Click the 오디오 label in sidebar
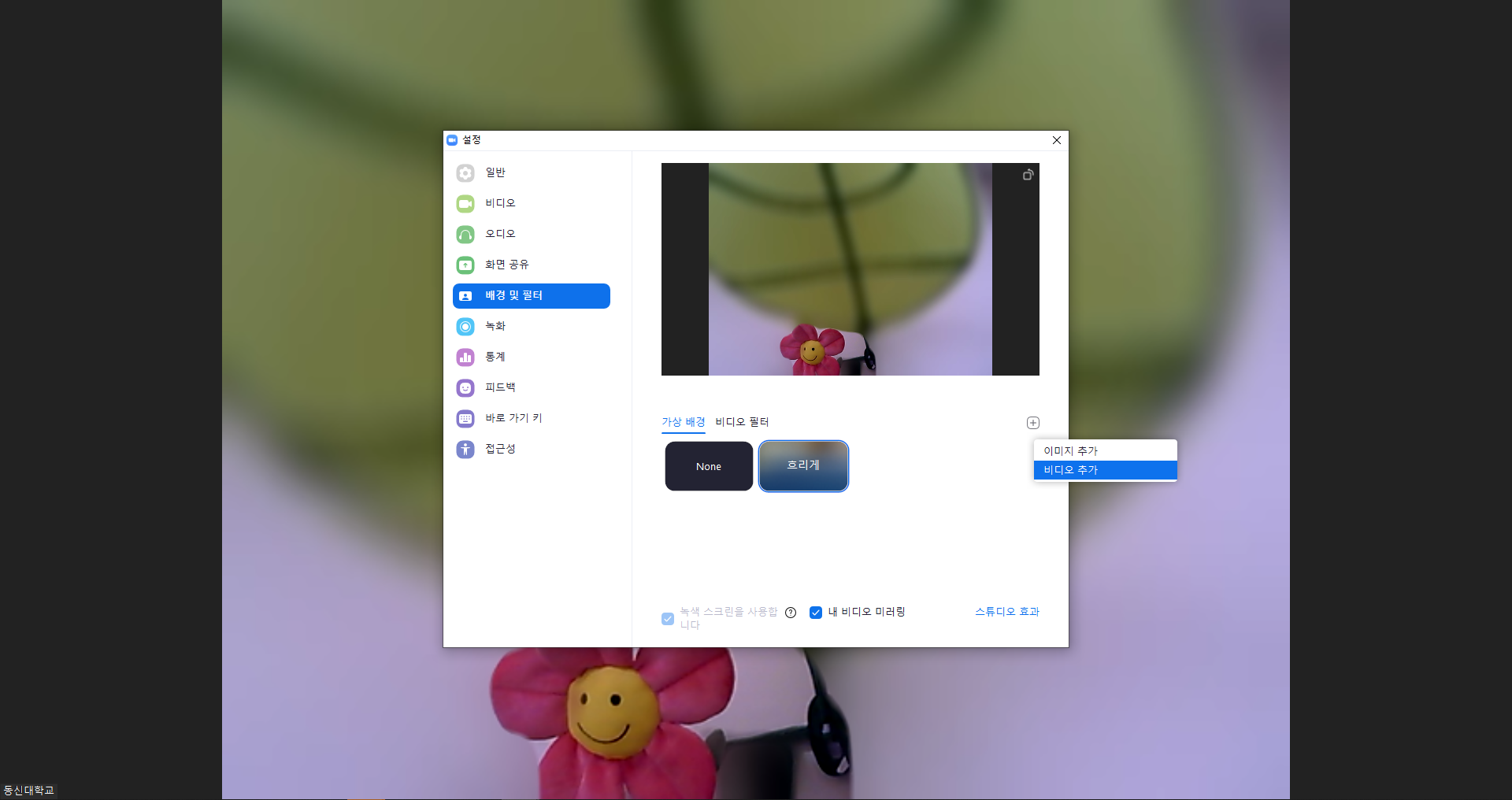 tap(500, 234)
